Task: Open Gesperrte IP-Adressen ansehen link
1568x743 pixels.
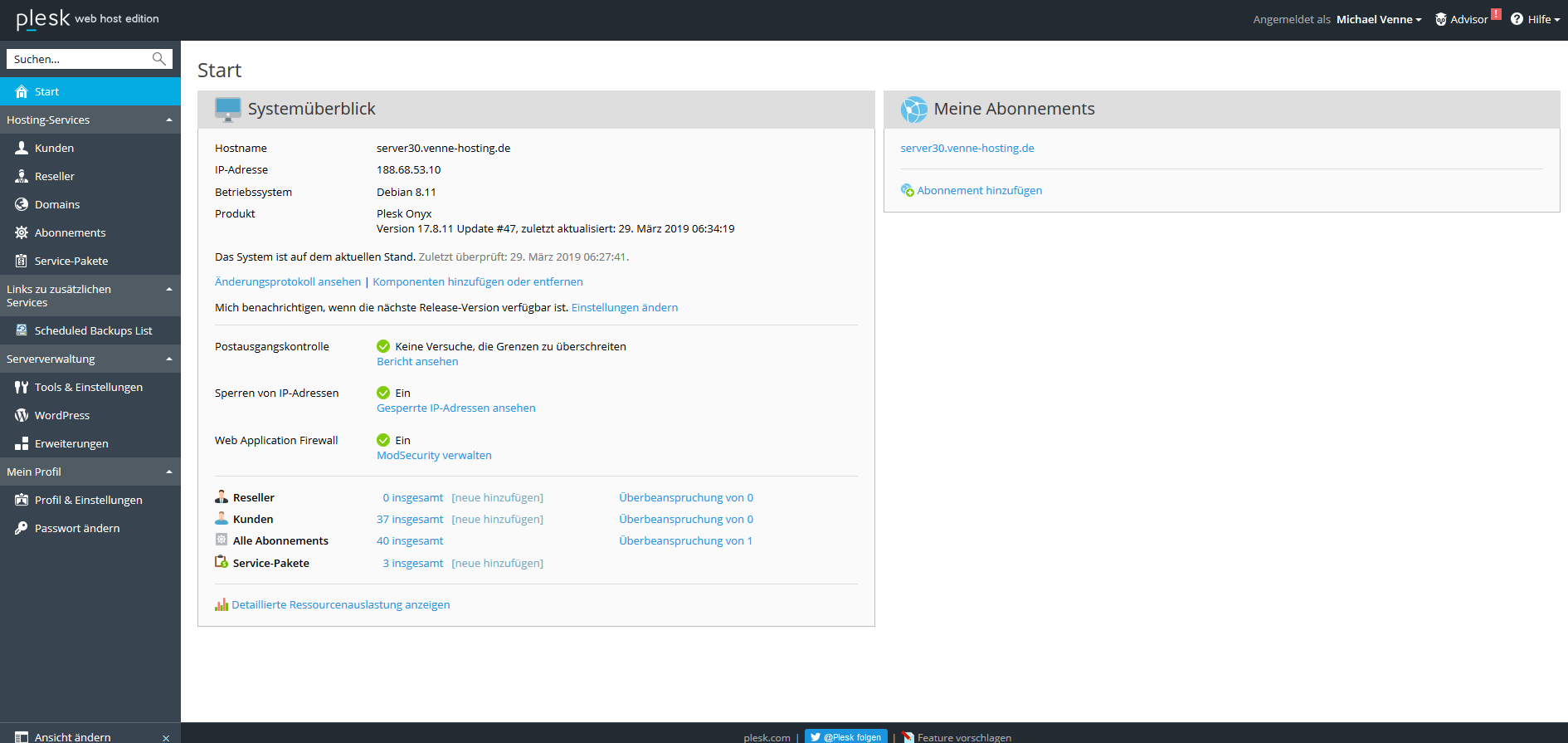Action: pos(456,408)
